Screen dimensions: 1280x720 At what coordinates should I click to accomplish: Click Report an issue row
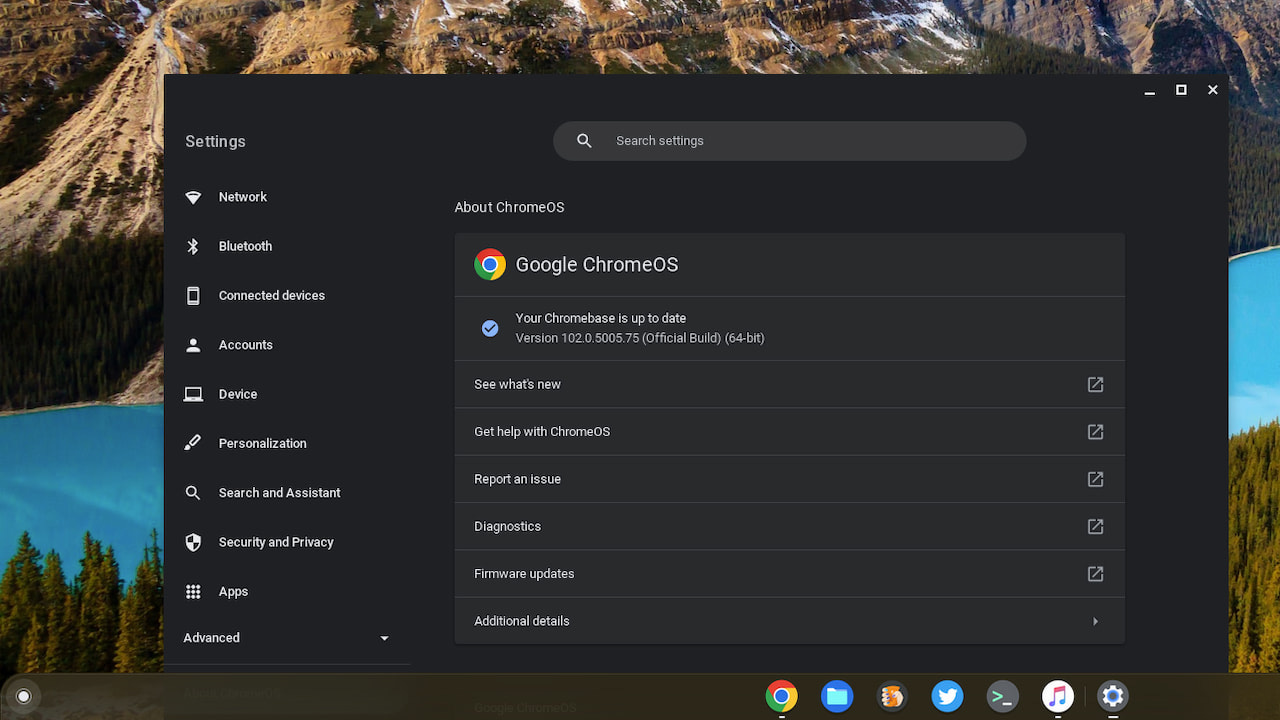pyautogui.click(x=789, y=479)
